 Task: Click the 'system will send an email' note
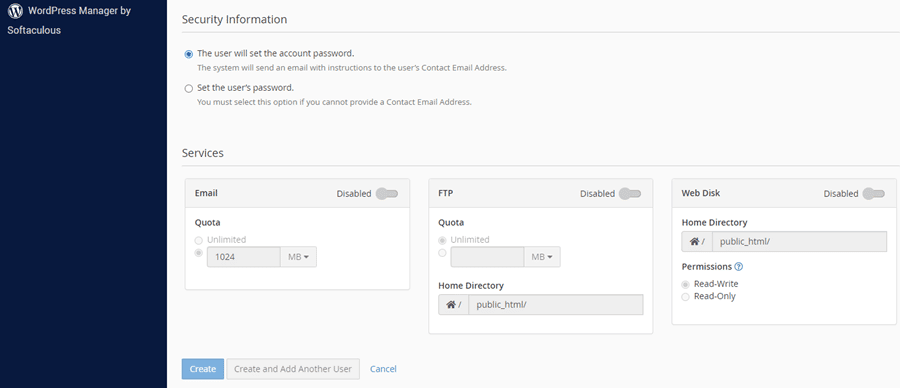pos(352,68)
